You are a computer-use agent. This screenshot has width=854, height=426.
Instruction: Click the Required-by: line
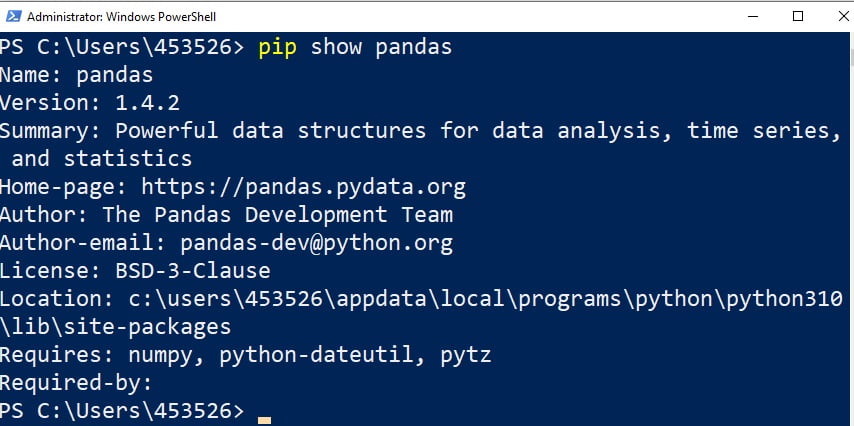76,382
